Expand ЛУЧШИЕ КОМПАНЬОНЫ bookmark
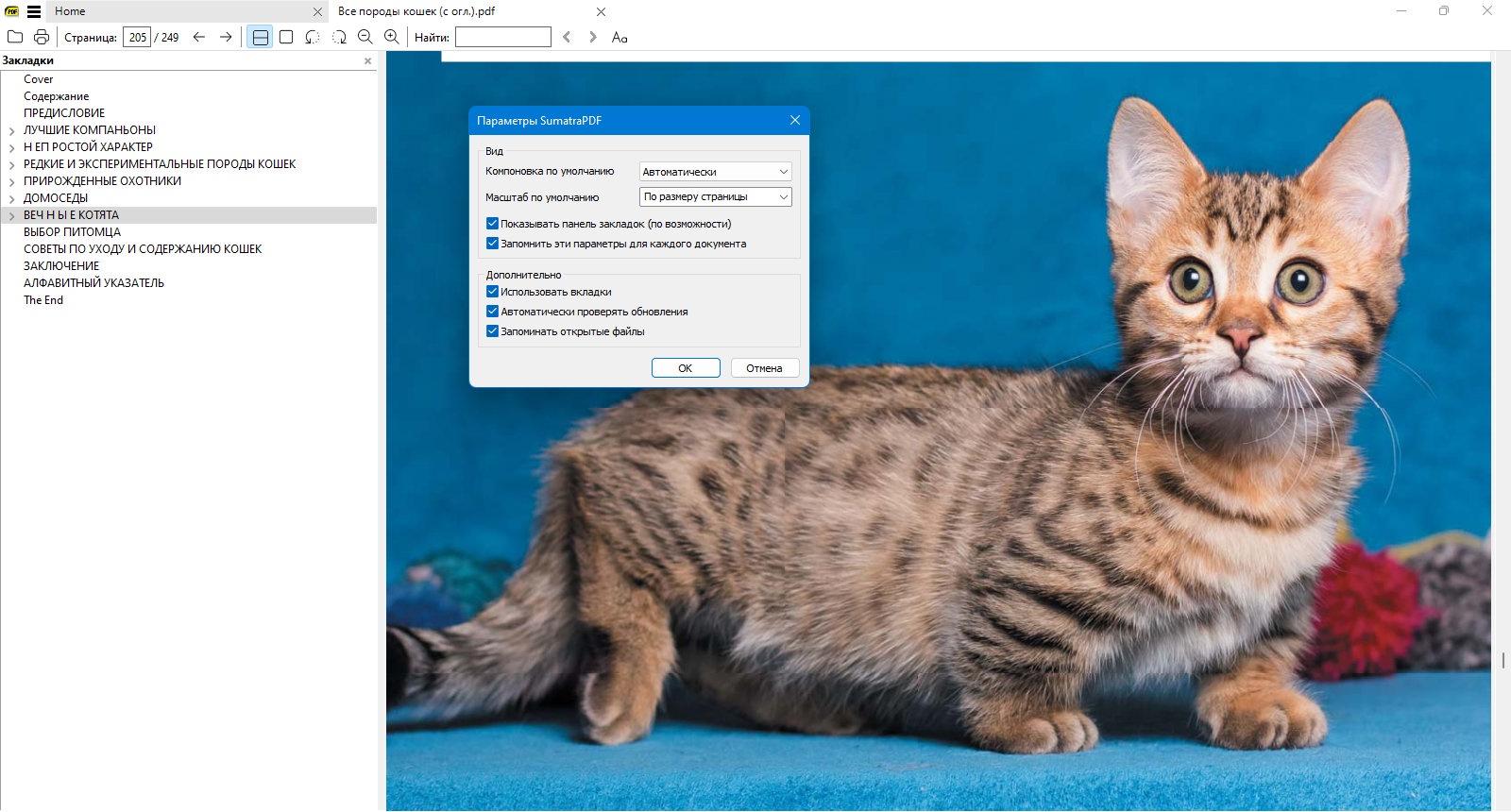Screen dimensions: 1511x812 coord(11,130)
